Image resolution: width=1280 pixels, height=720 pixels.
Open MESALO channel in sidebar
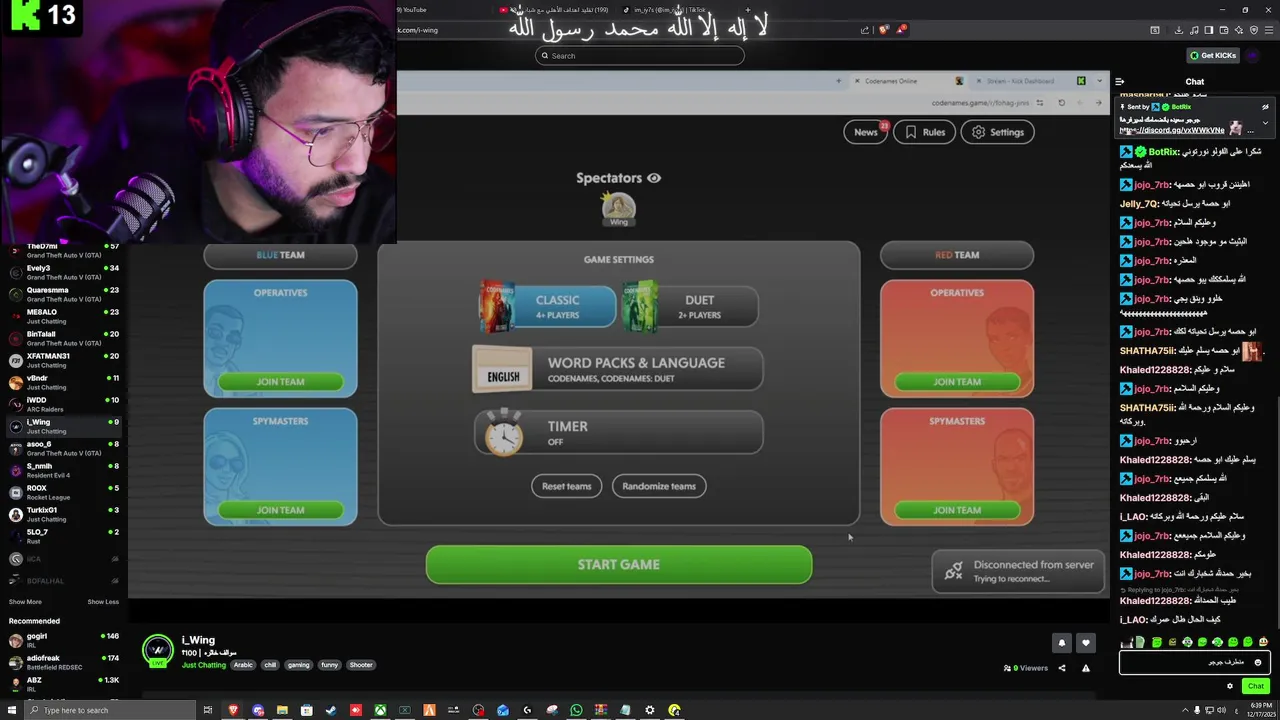[63, 316]
